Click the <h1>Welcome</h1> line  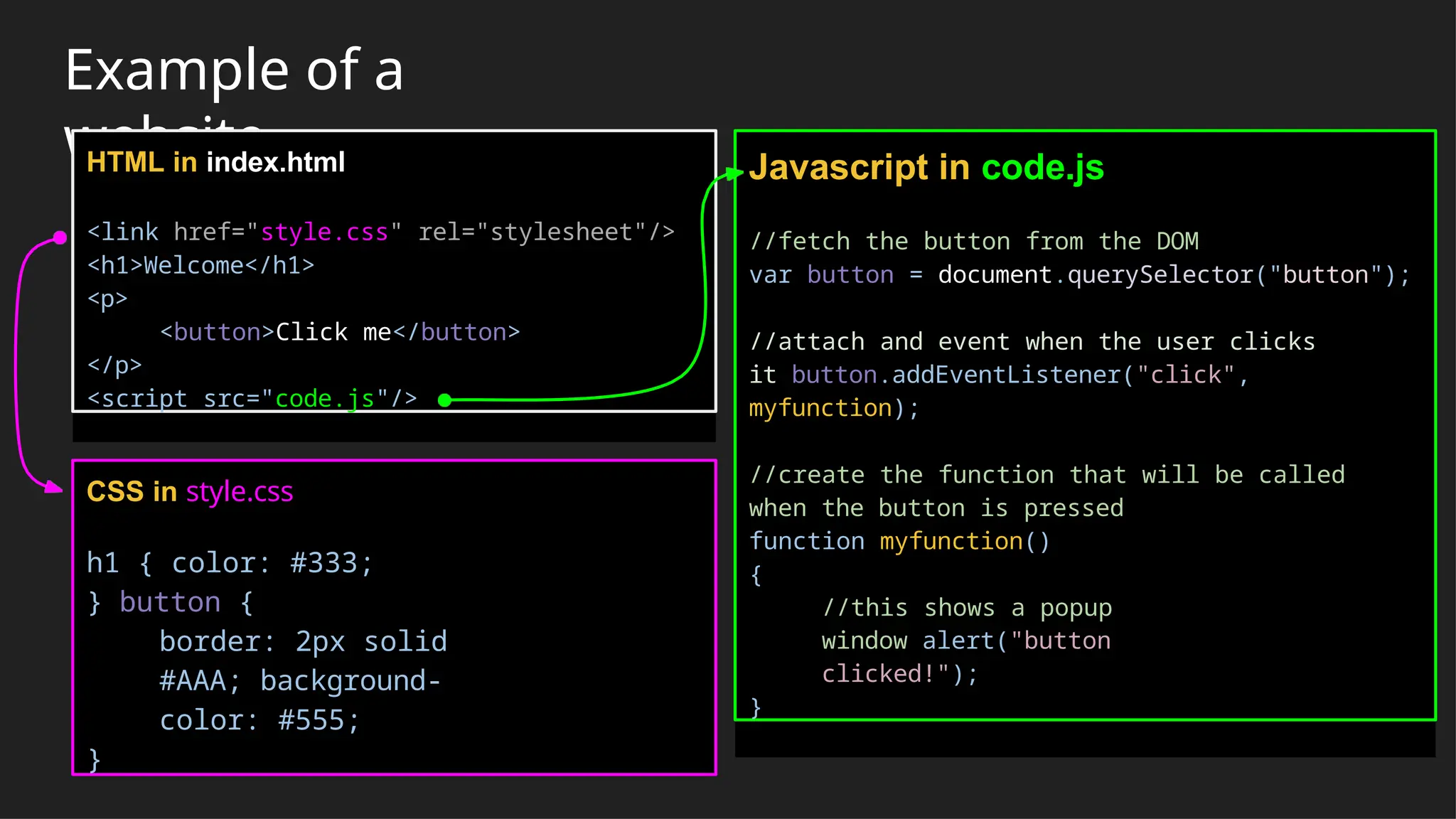pyautogui.click(x=200, y=265)
